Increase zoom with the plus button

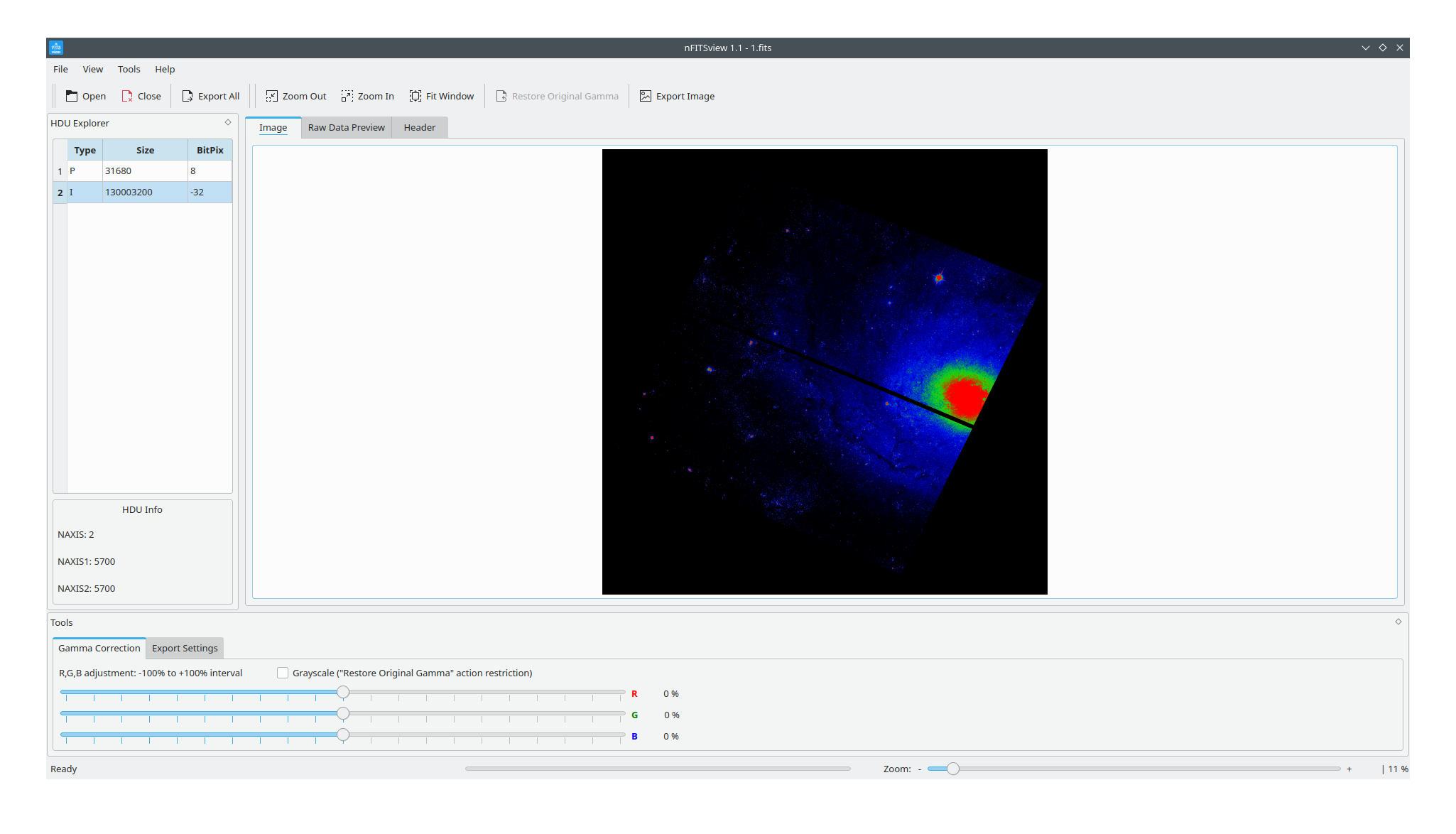point(1349,769)
